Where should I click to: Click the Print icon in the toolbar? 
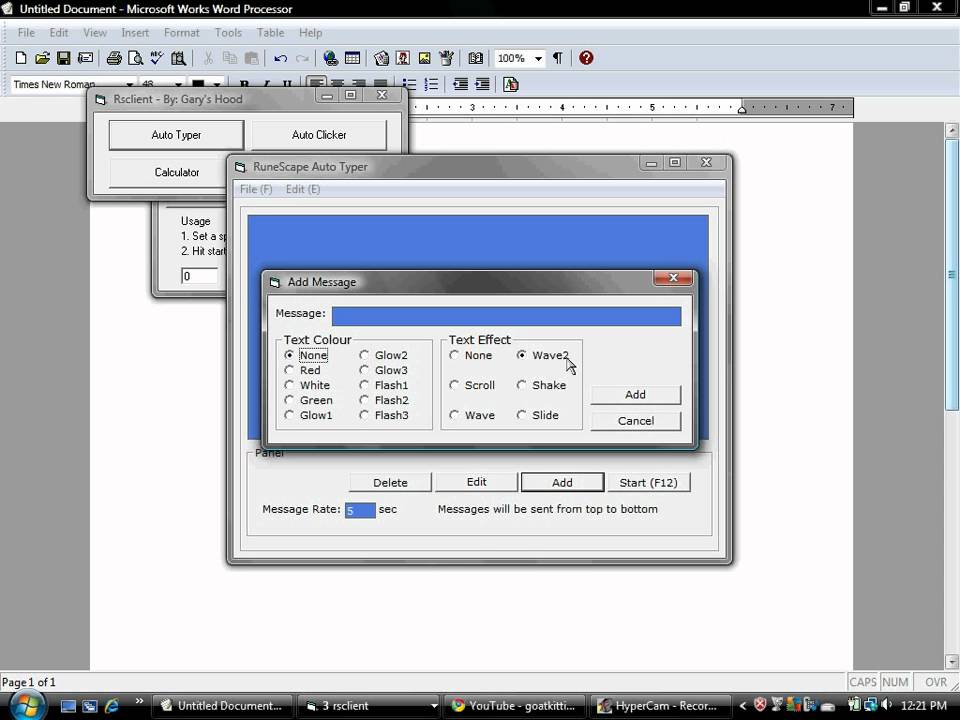point(114,58)
